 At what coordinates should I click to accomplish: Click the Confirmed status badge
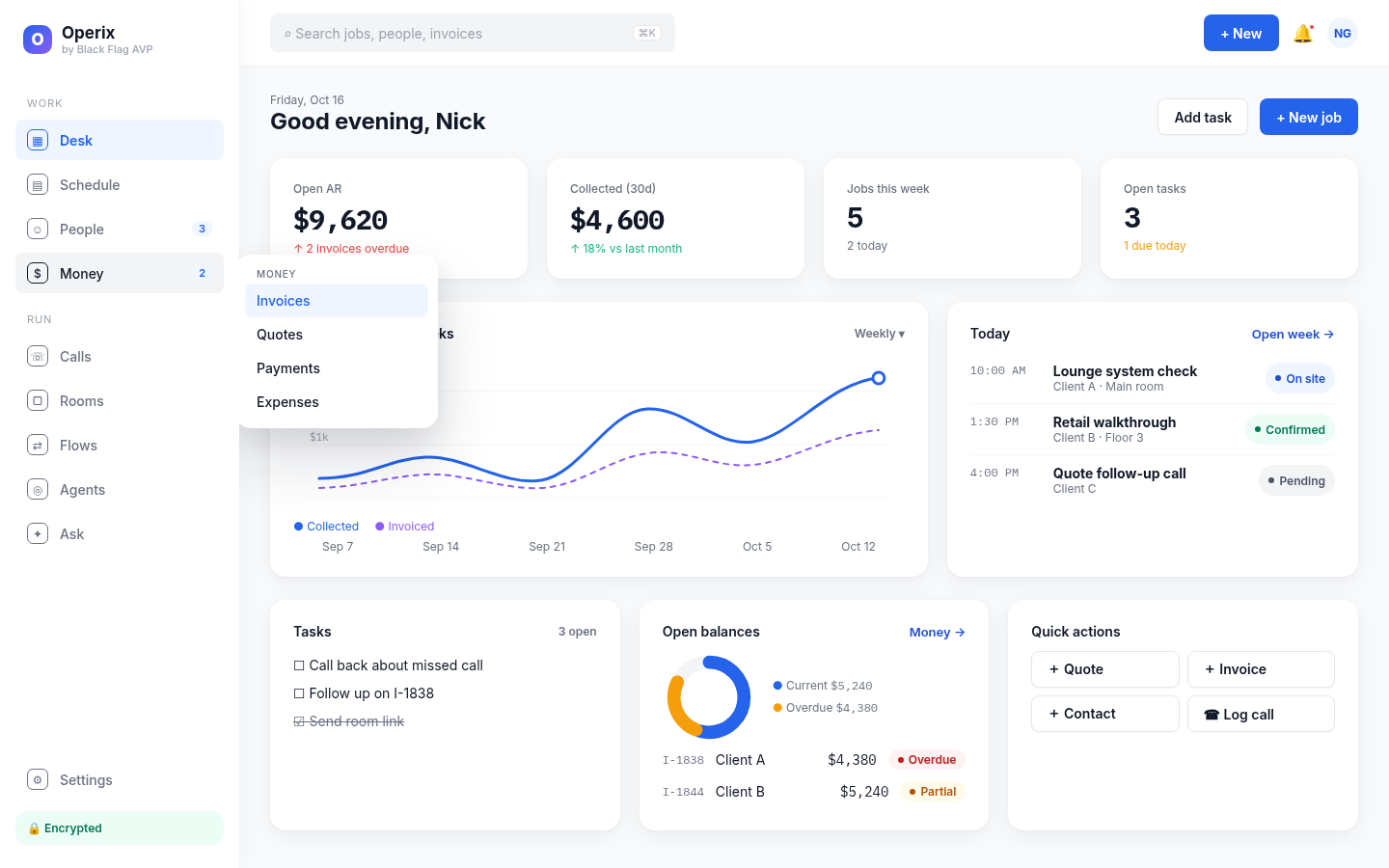click(x=1290, y=430)
